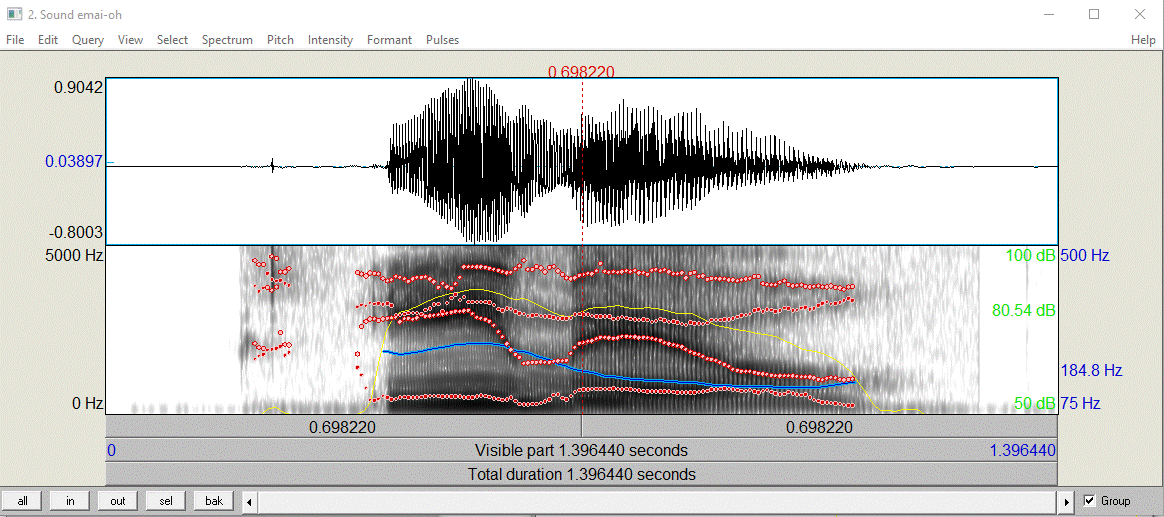
Task: Click the right 0.698220 playback segment bar
Action: pyautogui.click(x=820, y=426)
